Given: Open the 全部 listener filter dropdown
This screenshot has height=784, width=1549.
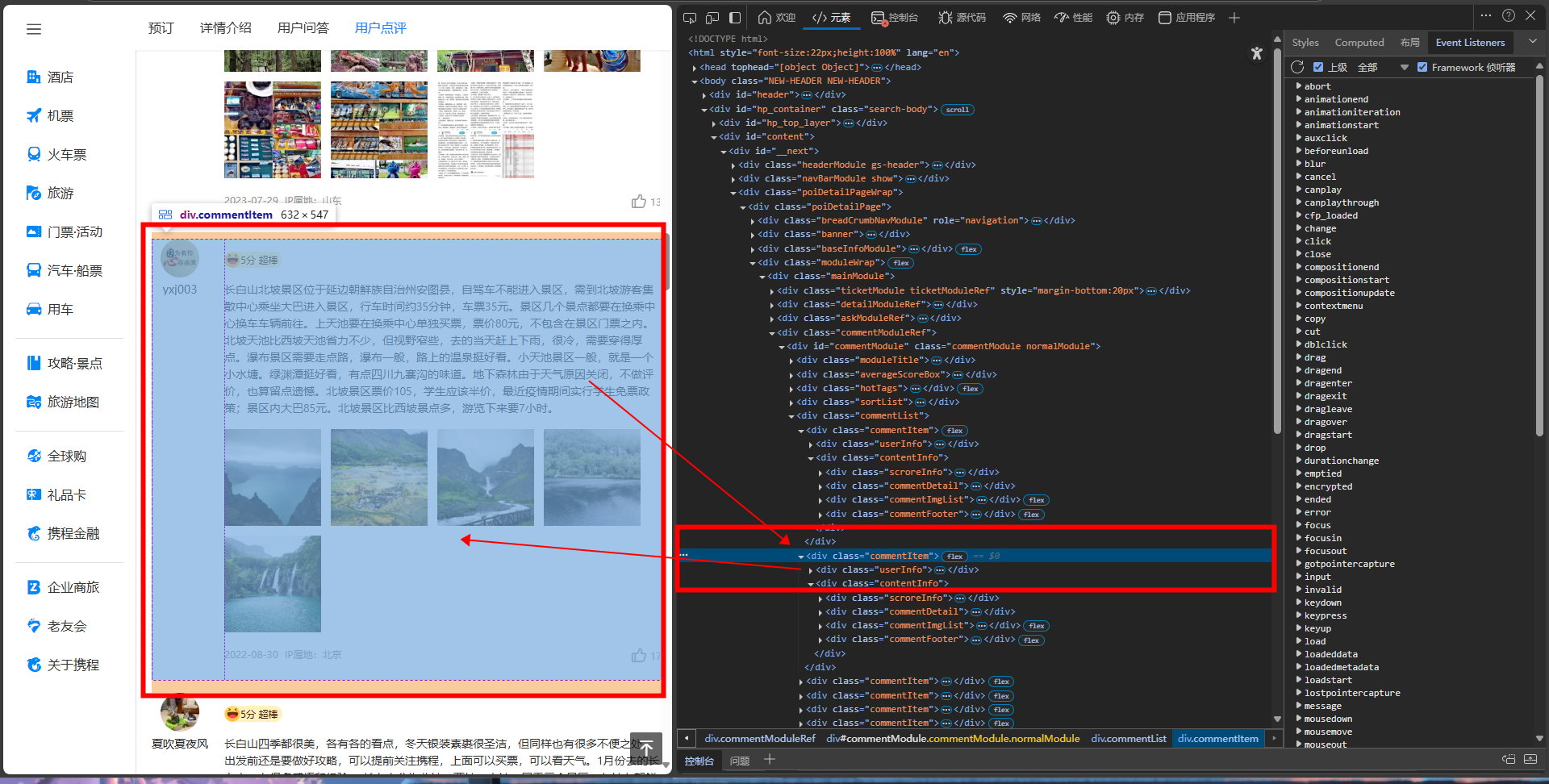Looking at the screenshot, I should (x=1383, y=68).
